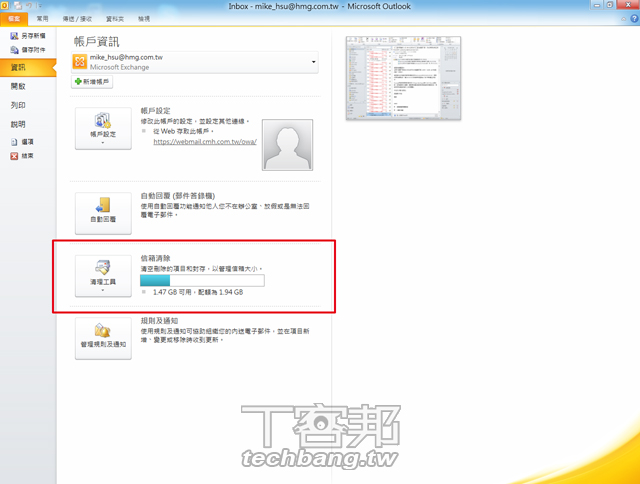Click the Undo icon in quick access toolbar
Image resolution: width=640 pixels, height=484 pixels.
pyautogui.click(x=29, y=6)
